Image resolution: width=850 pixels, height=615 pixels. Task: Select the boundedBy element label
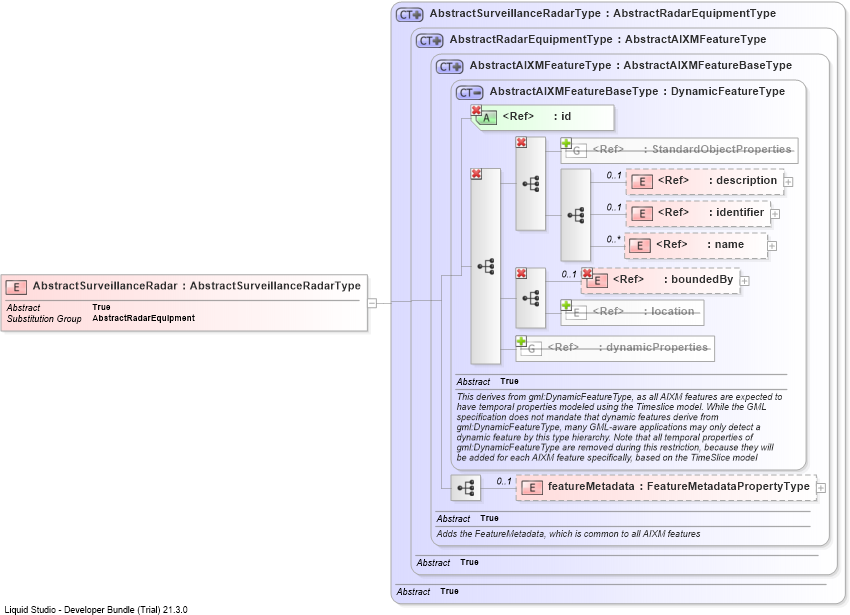point(673,280)
